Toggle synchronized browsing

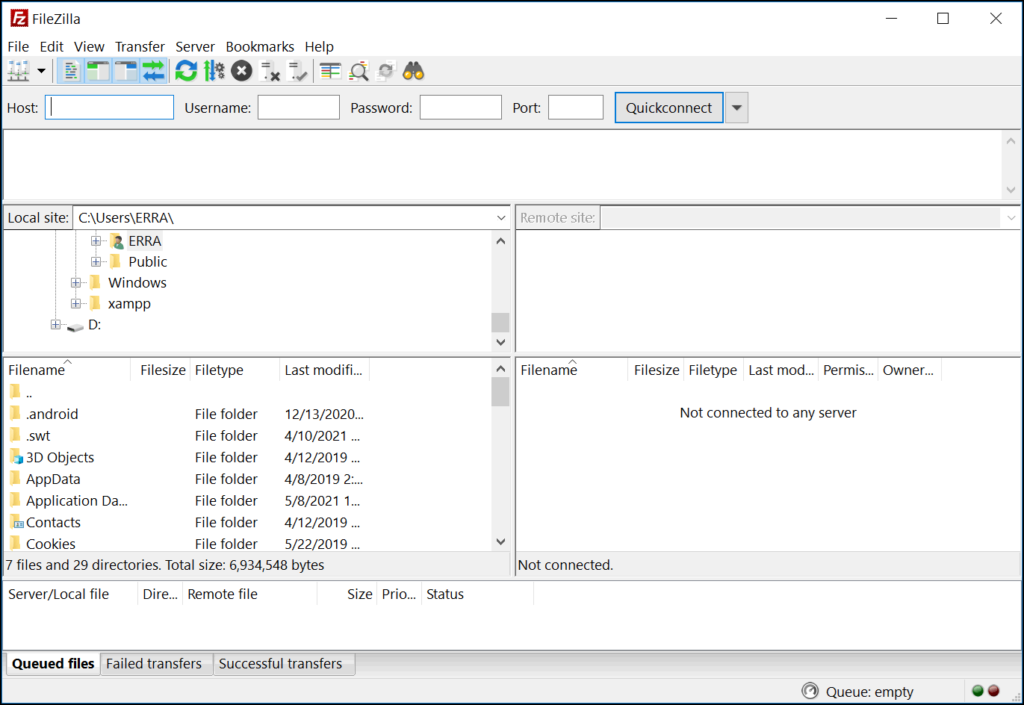[386, 71]
